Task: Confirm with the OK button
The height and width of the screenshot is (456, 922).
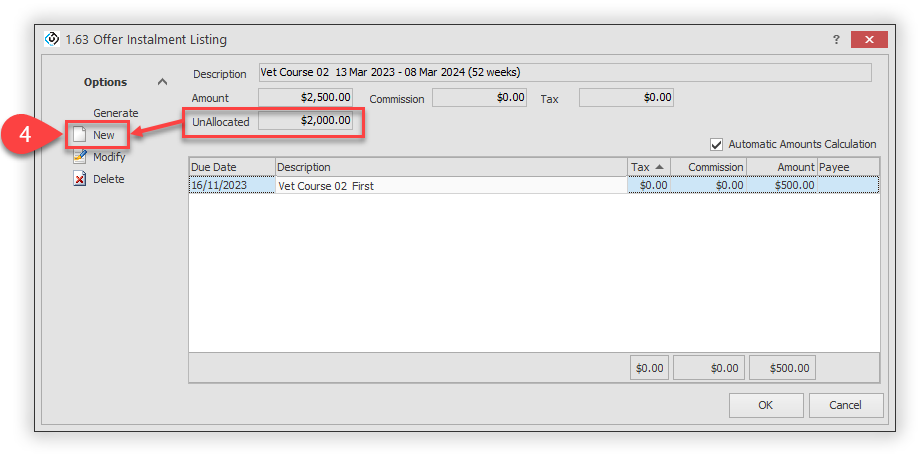Action: [766, 405]
